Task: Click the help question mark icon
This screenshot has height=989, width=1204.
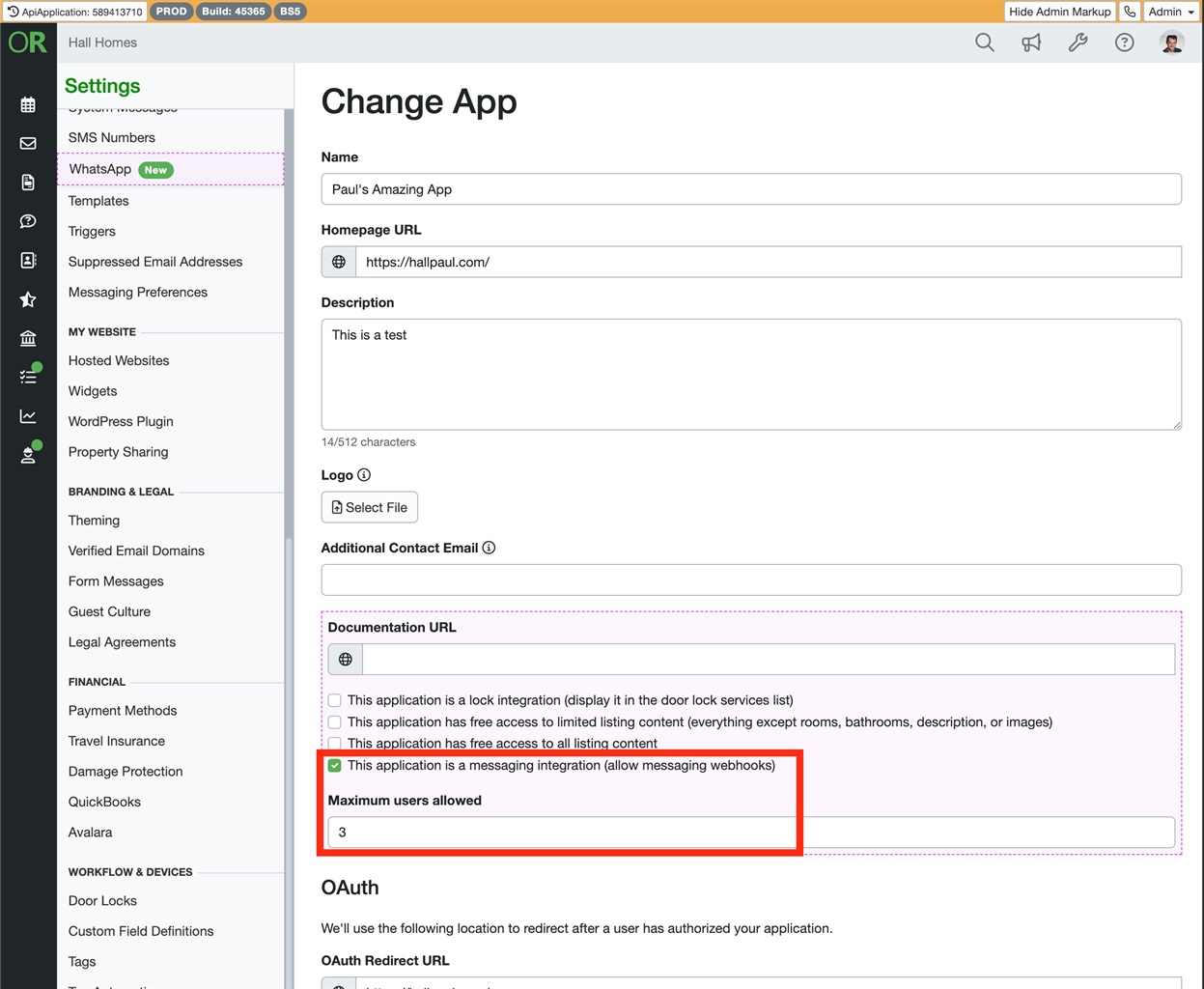Action: click(1124, 42)
